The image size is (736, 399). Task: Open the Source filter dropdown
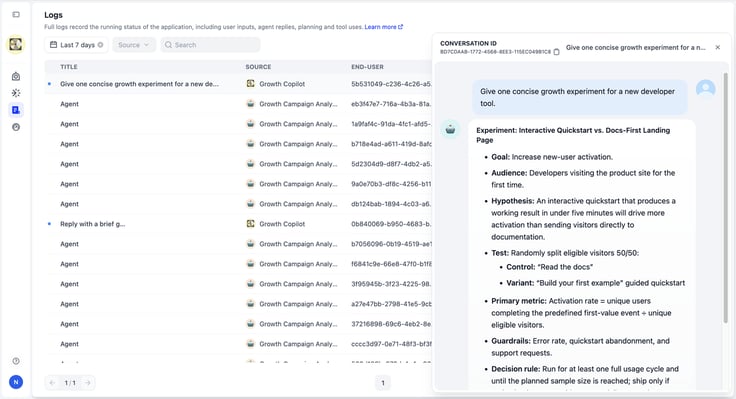134,45
